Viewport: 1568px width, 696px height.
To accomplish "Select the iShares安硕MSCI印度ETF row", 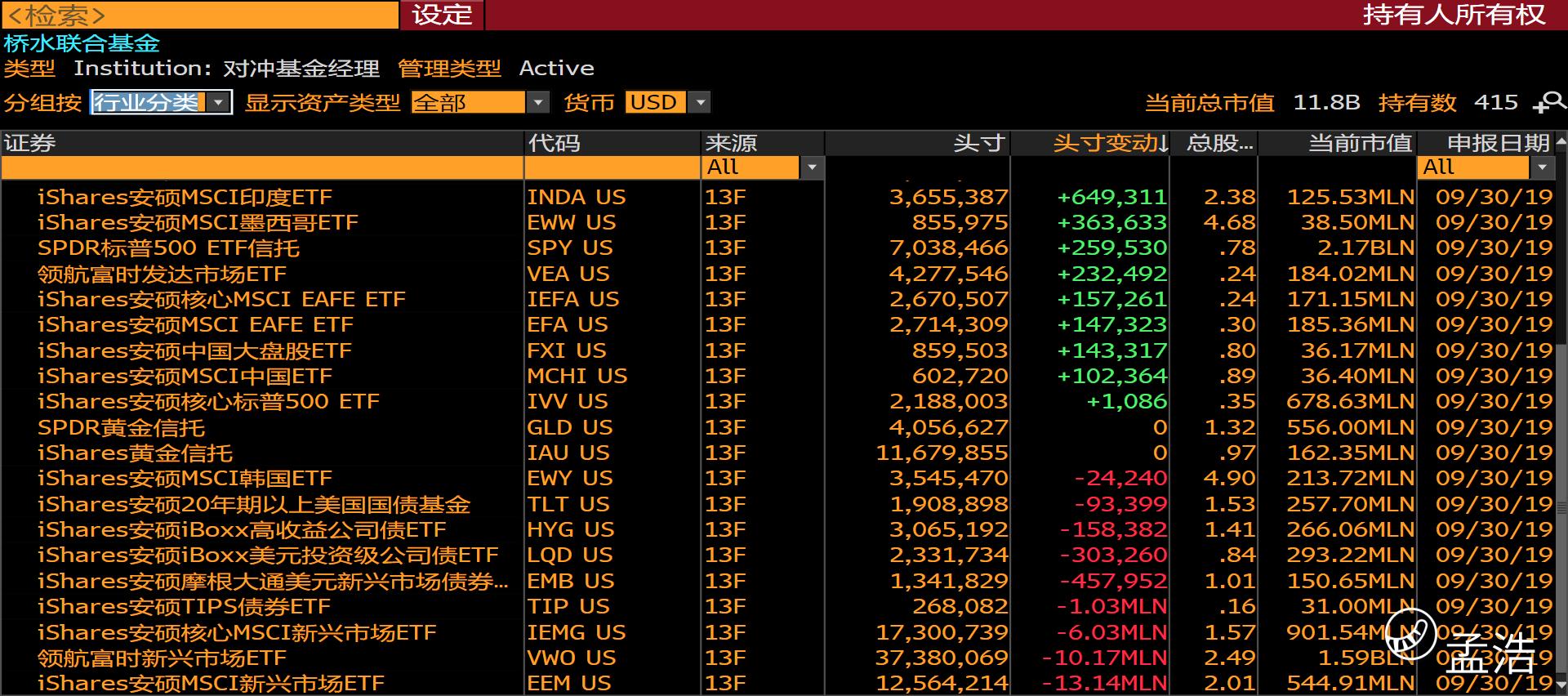I will (x=778, y=197).
